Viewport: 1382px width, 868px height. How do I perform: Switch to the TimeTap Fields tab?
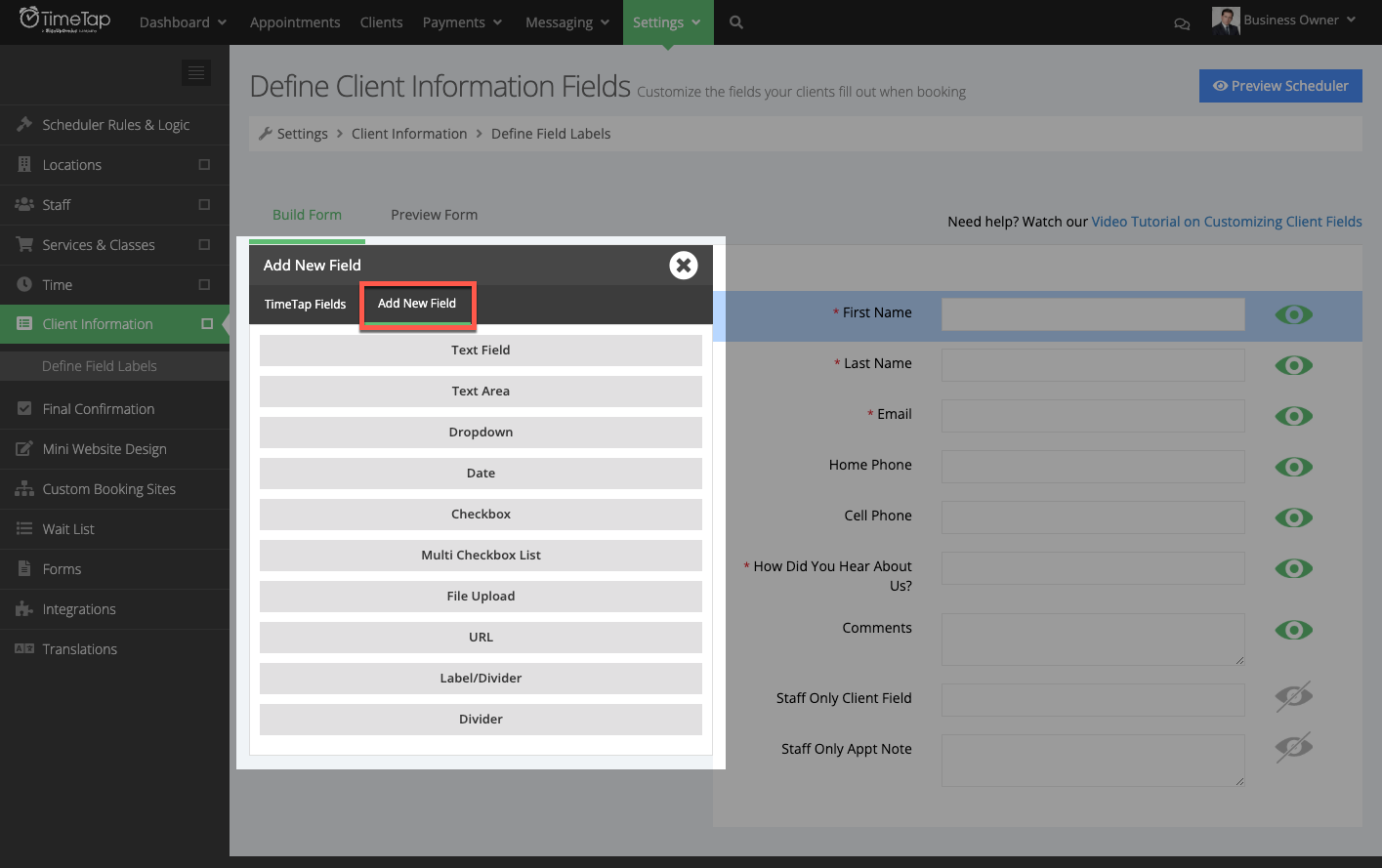point(306,304)
